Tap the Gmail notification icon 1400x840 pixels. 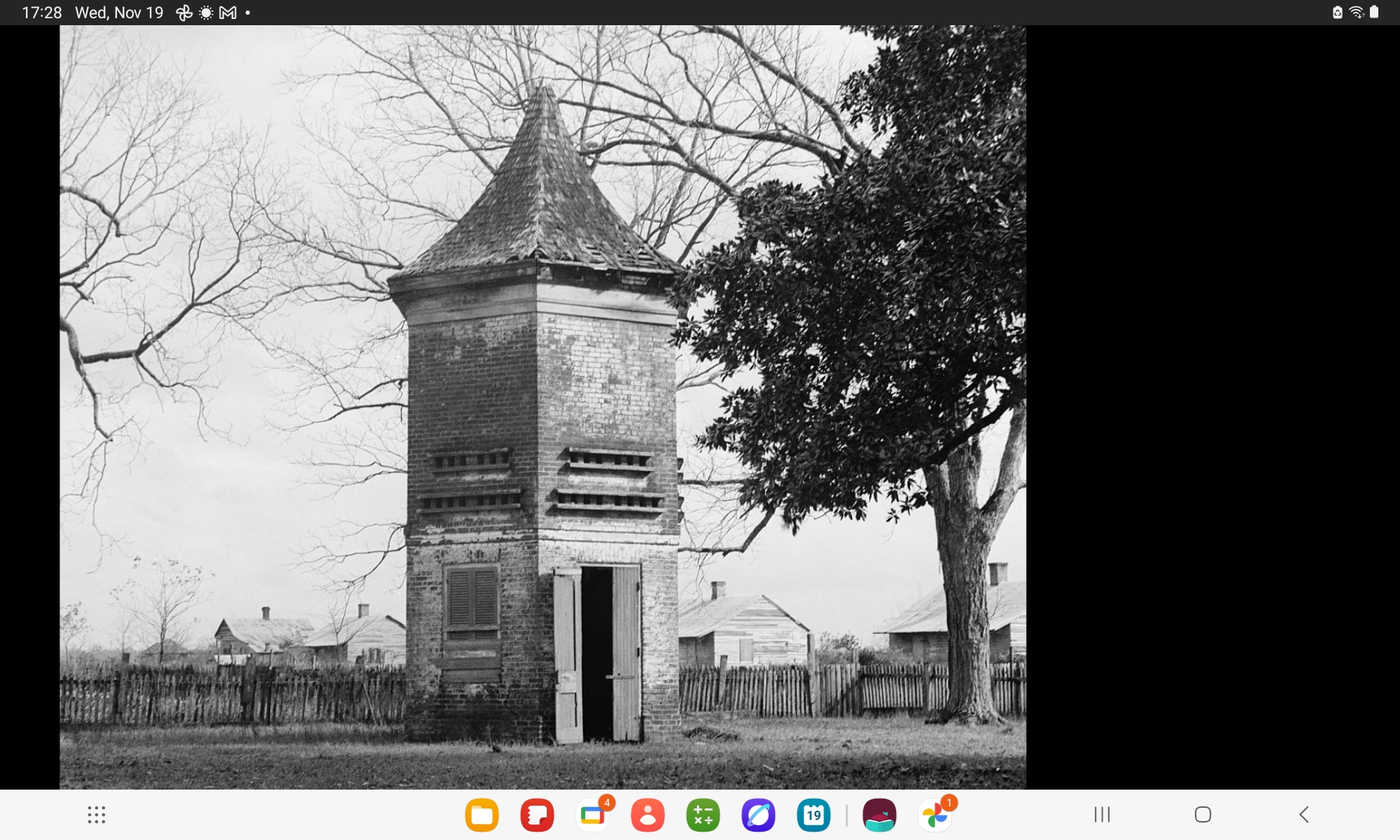[227, 13]
